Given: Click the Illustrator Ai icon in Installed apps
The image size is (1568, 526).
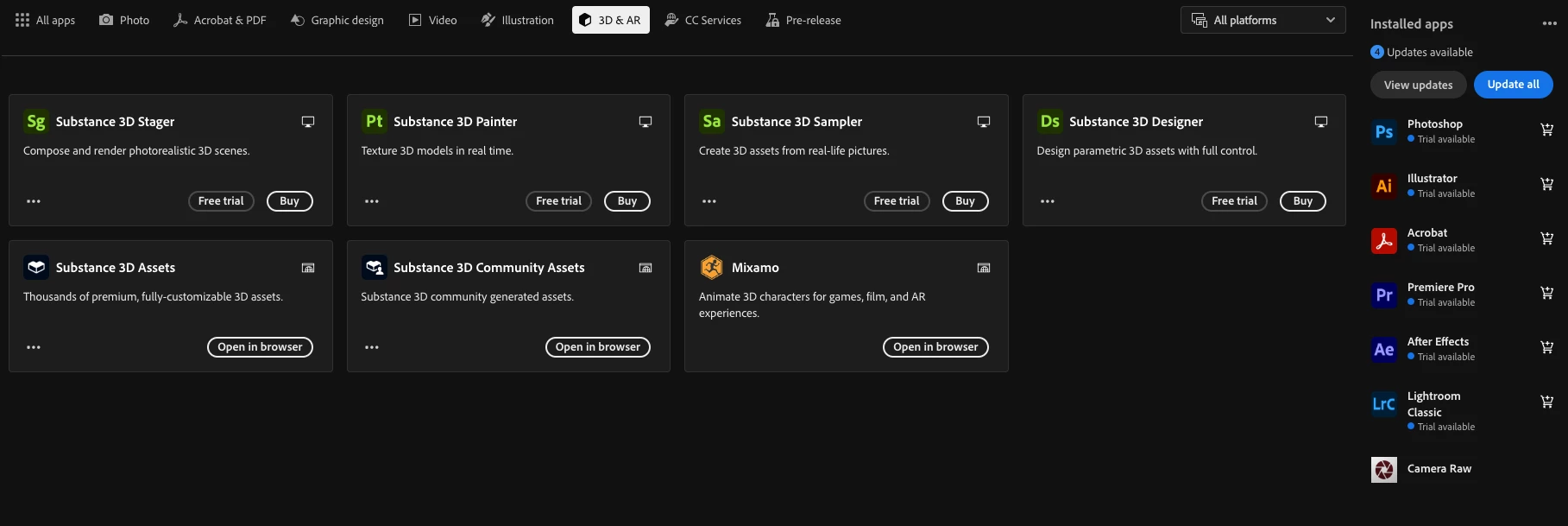Looking at the screenshot, I should click(1384, 186).
